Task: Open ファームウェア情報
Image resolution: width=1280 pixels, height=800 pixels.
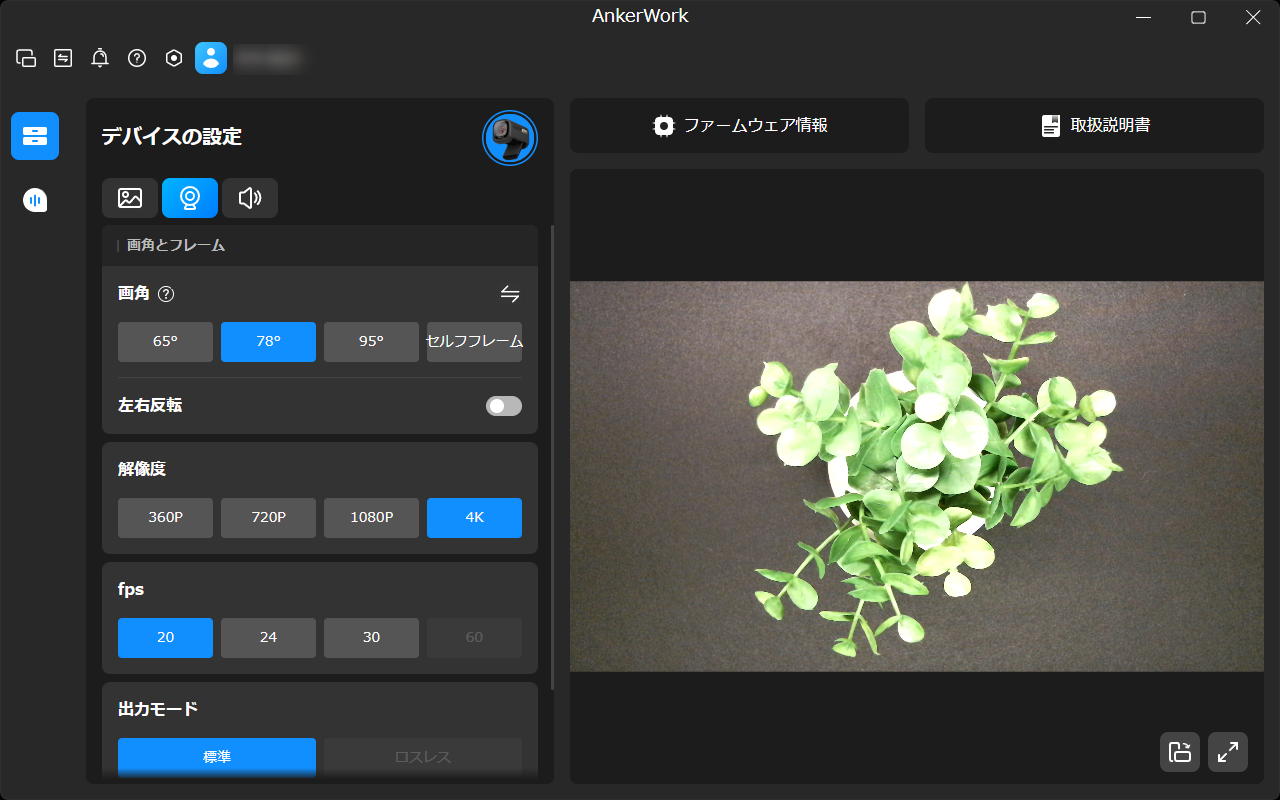Action: point(739,126)
